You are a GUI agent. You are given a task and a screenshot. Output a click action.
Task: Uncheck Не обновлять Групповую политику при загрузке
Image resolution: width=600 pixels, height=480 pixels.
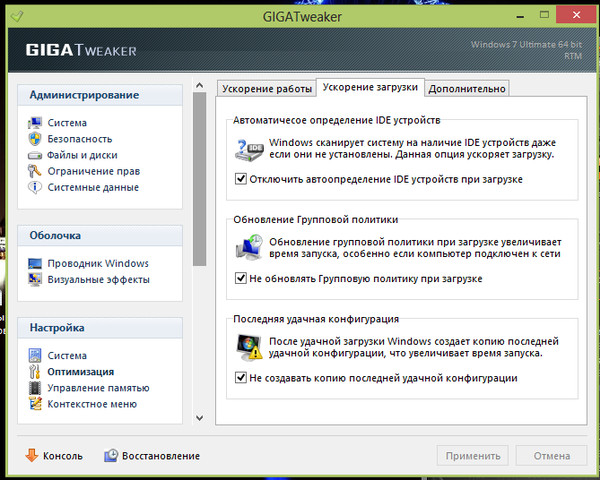pos(241,278)
